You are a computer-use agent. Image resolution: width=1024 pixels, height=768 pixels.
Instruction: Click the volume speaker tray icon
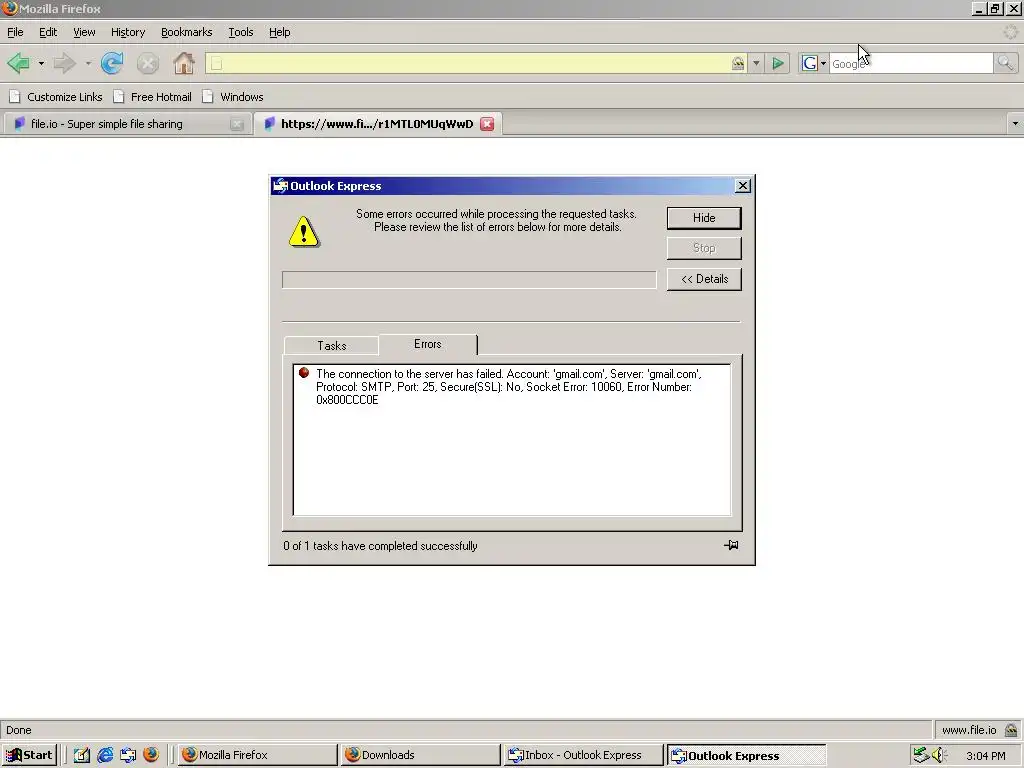[940, 755]
